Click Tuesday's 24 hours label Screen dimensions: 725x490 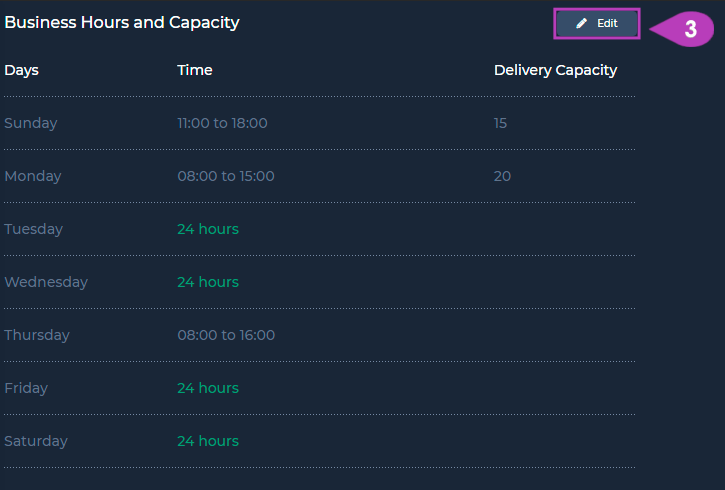pos(208,229)
